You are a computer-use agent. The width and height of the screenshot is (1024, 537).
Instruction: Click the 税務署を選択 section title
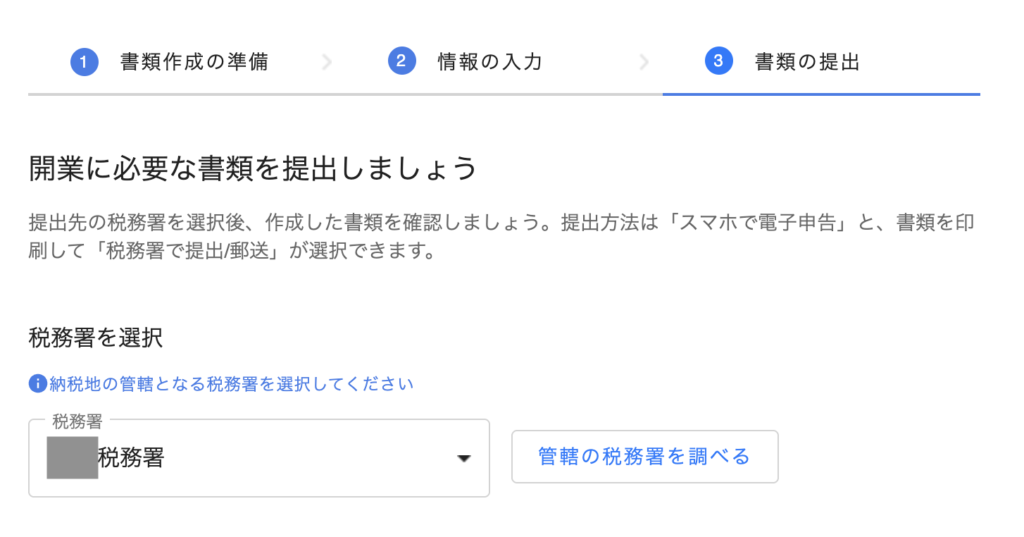pyautogui.click(x=96, y=338)
